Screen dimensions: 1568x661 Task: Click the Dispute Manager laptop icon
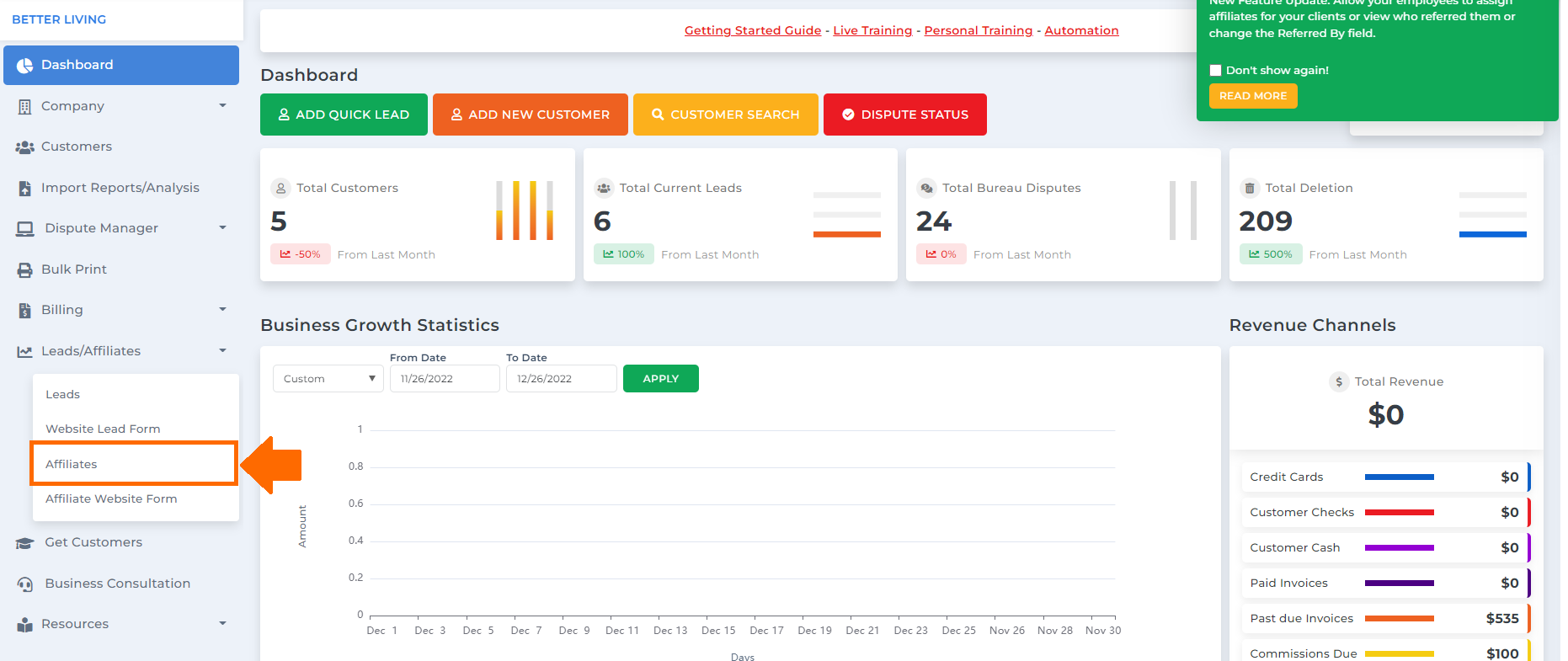[x=25, y=229]
